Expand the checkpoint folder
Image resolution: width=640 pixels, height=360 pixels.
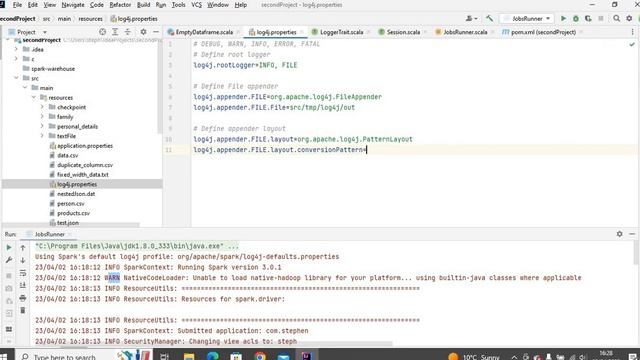tap(42, 107)
